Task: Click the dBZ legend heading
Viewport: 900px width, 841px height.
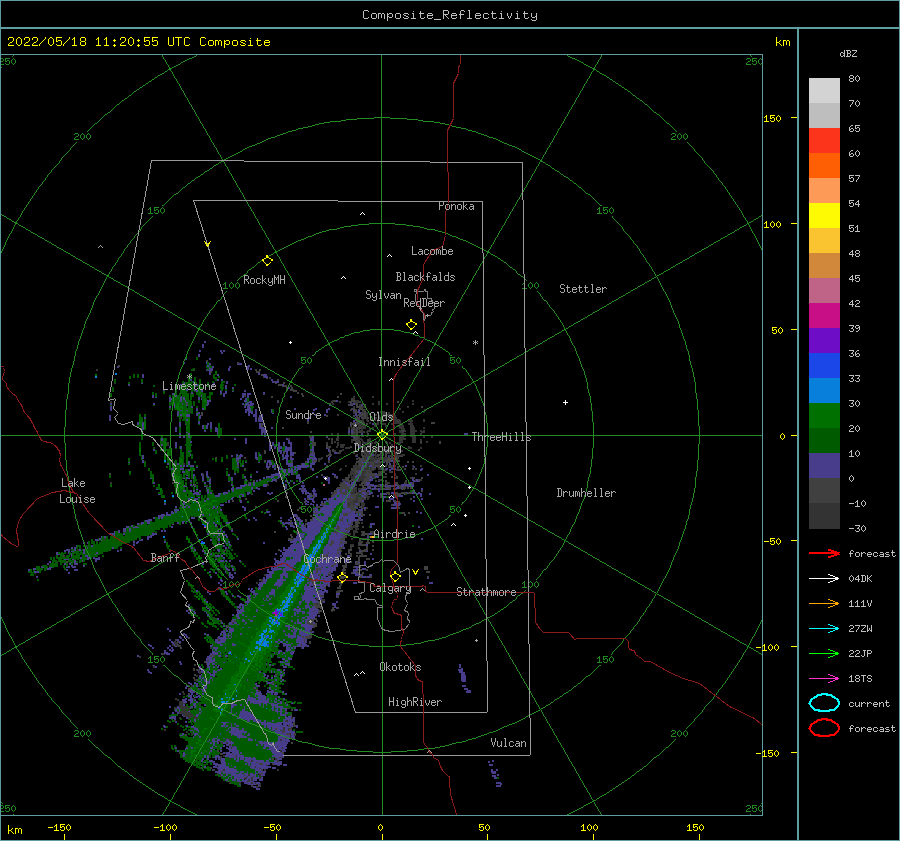Action: coord(848,53)
